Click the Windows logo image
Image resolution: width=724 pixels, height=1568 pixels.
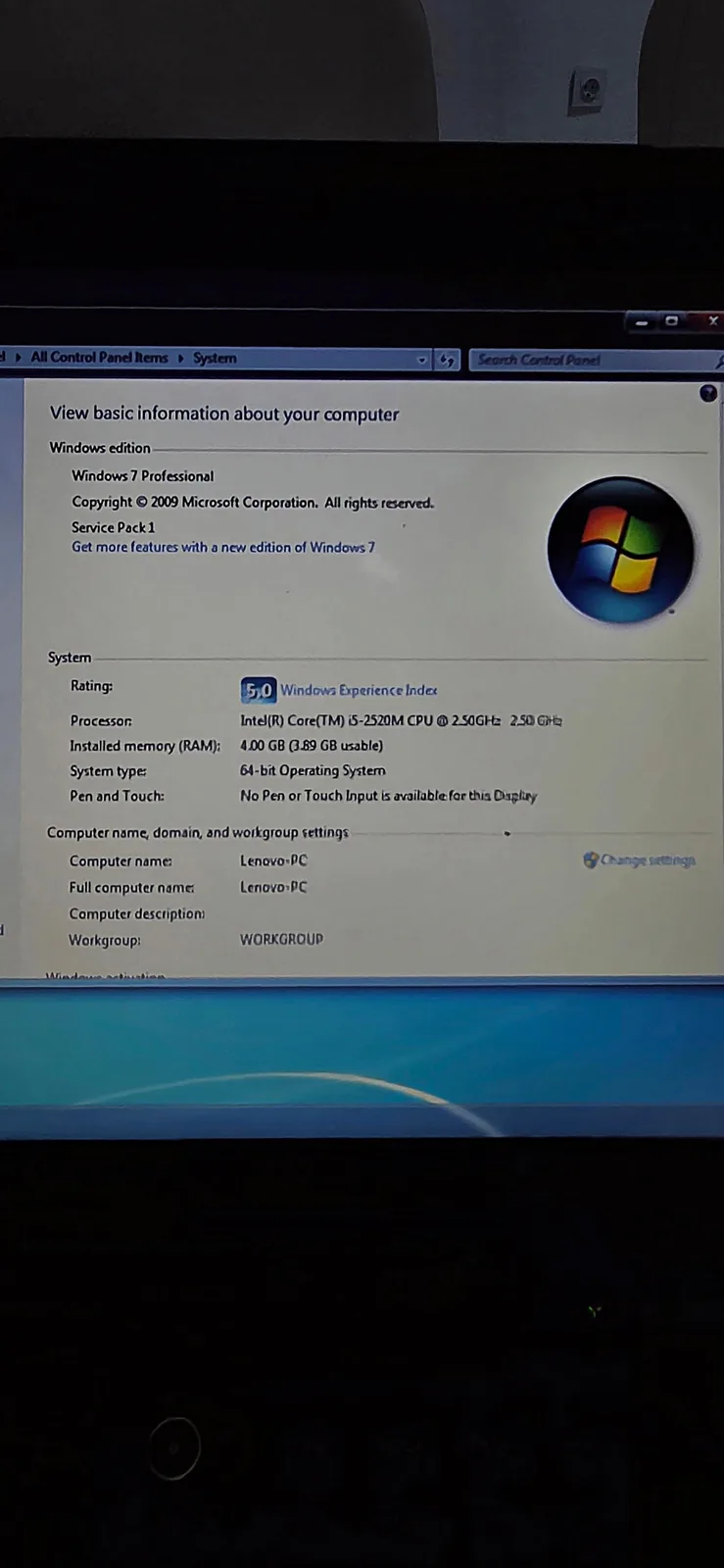(x=620, y=550)
